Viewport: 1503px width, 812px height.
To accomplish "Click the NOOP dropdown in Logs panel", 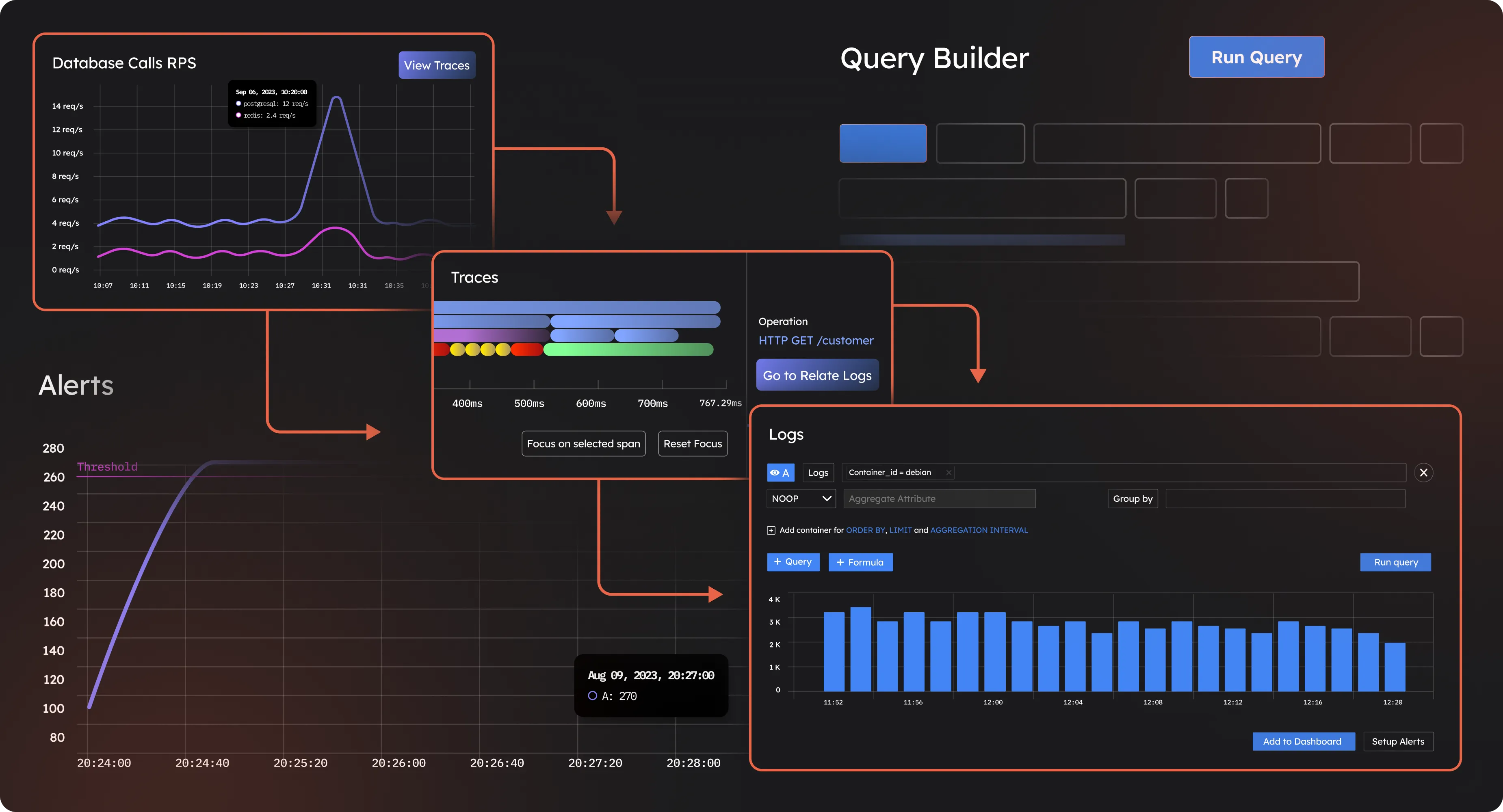I will tap(800, 498).
